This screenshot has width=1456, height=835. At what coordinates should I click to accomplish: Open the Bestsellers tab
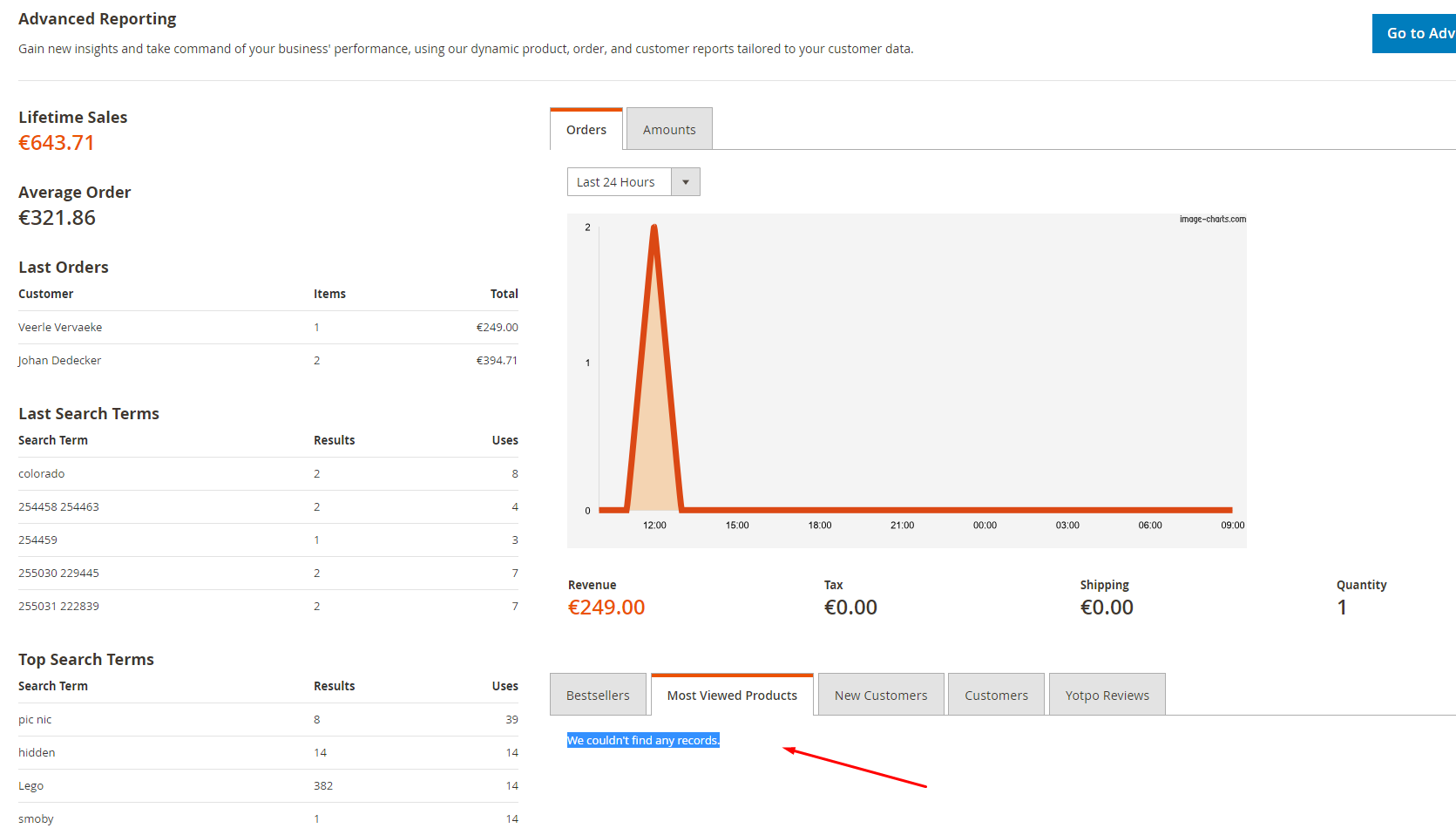(x=598, y=696)
